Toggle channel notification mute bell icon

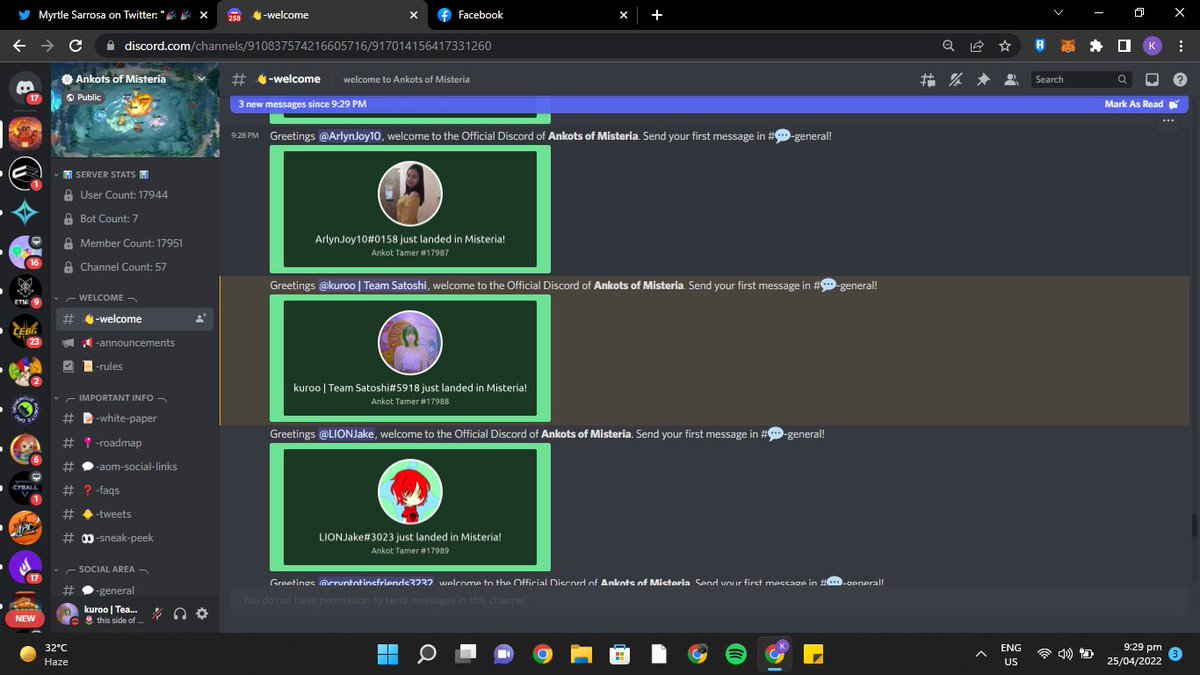coord(956,79)
